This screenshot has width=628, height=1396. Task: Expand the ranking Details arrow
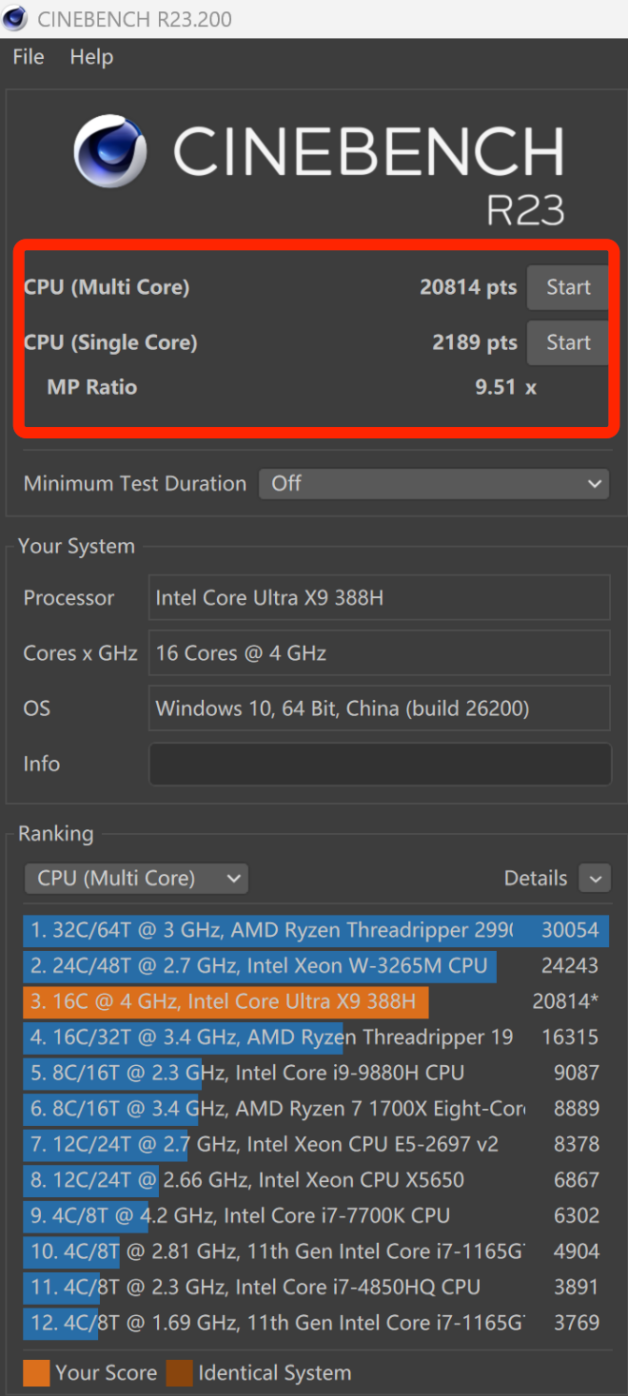point(595,879)
